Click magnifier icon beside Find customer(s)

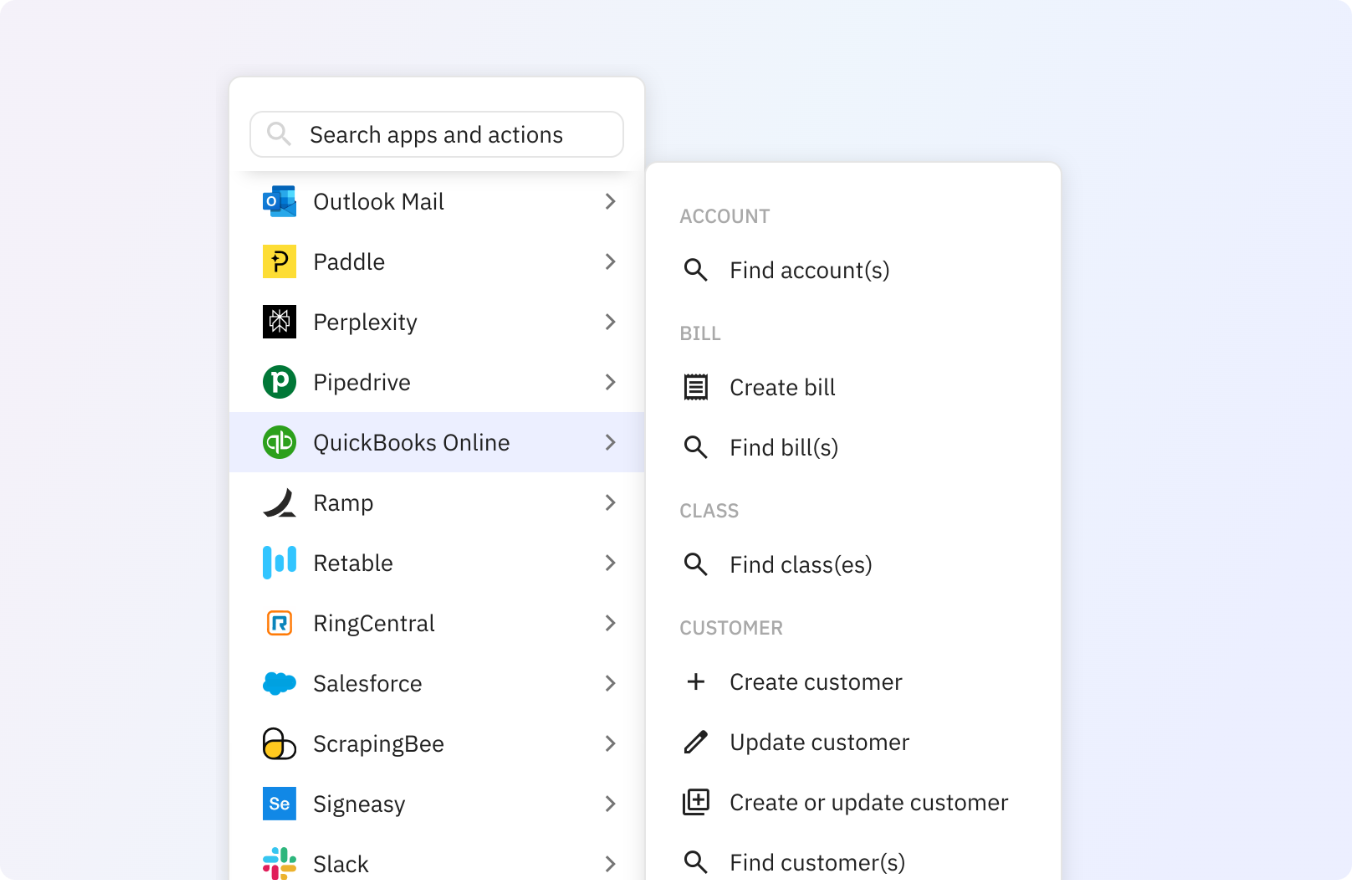[695, 862]
